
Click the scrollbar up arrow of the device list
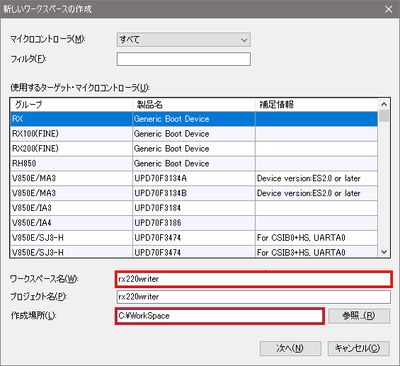click(384, 104)
